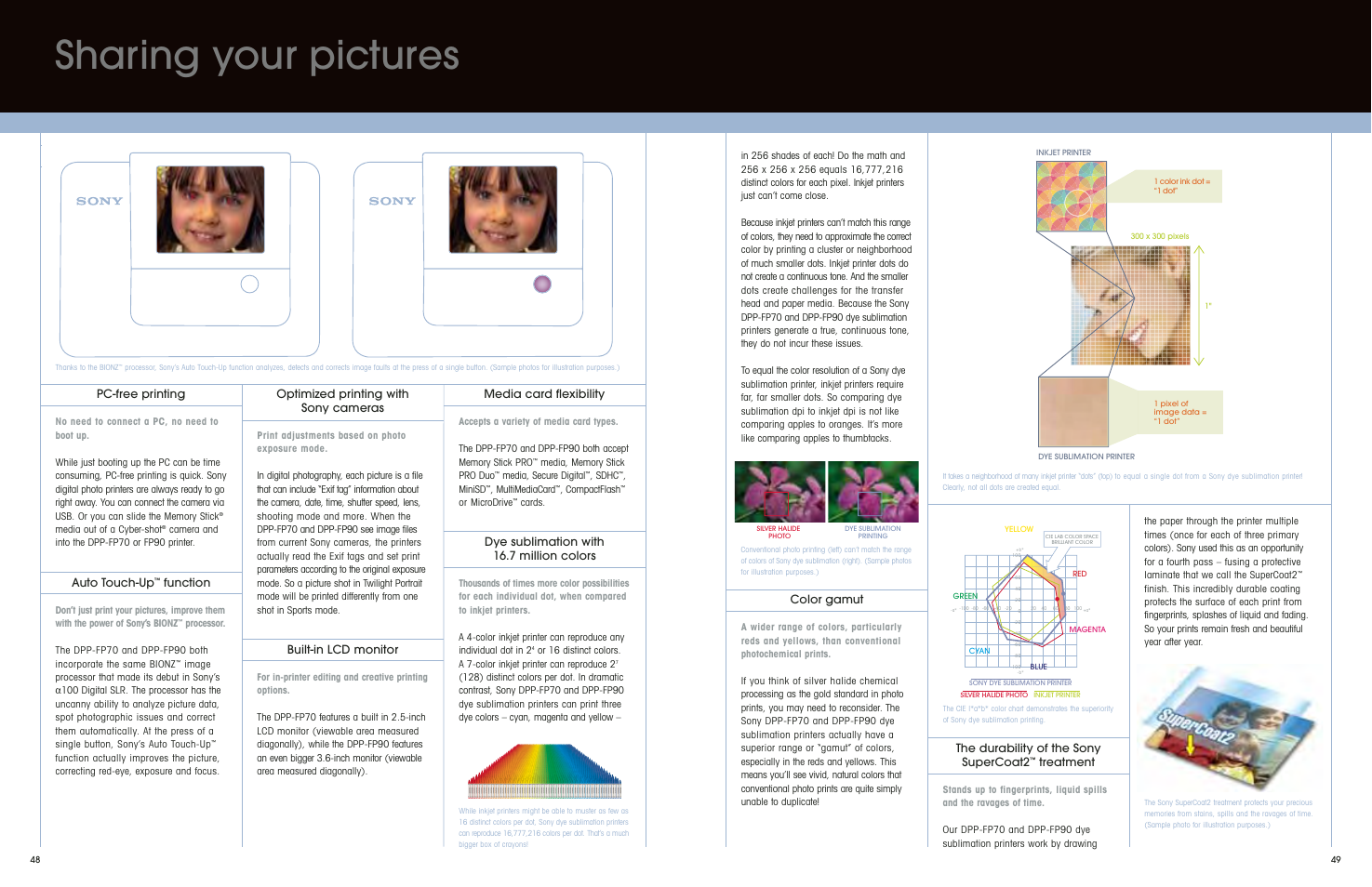1372x887 pixels.
Task: Click 'A wider range of colors' subheading
Action: click(x=821, y=641)
